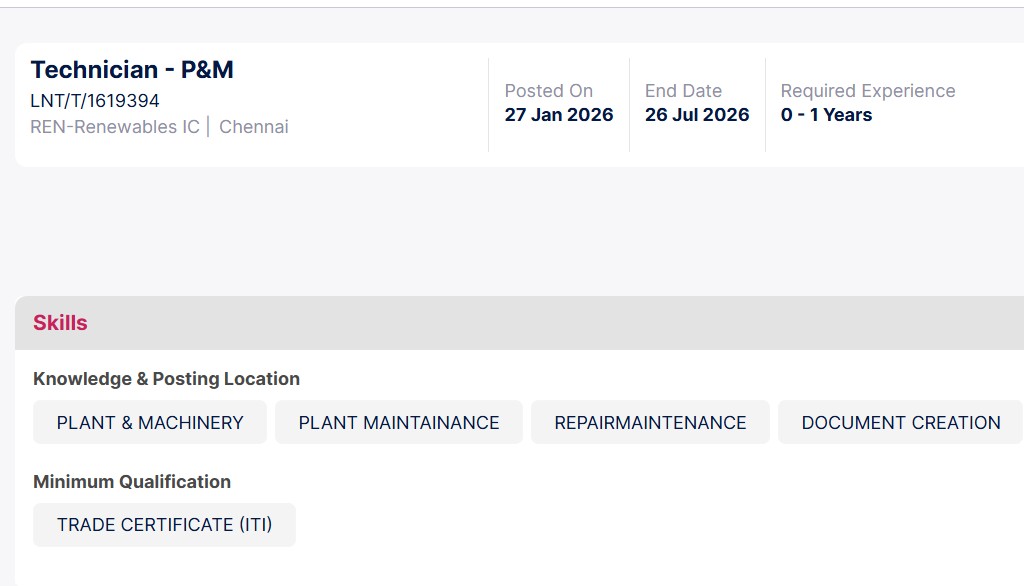This screenshot has width=1024, height=586.
Task: Click the Skills section header
Action: [x=60, y=323]
